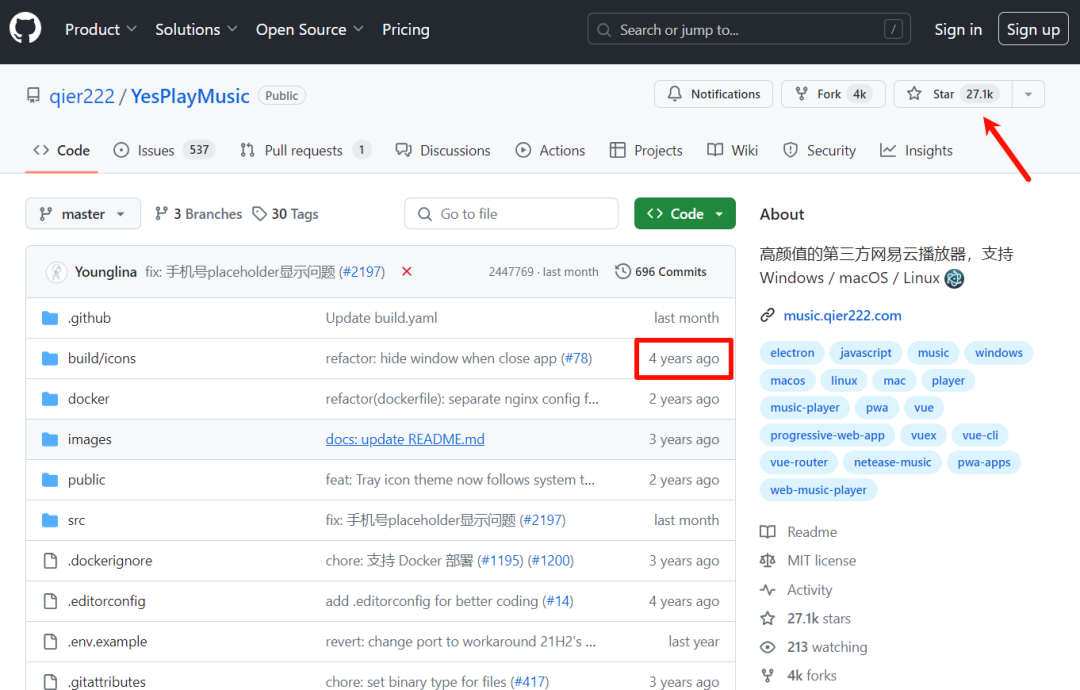Click the Sign in link
Viewport: 1080px width, 690px height.
958,30
